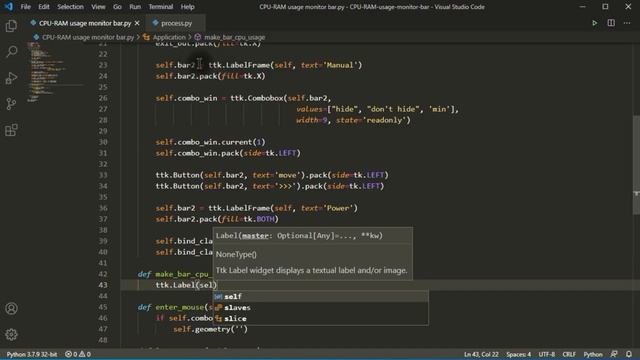Click line number 26 in gutter

(x=103, y=98)
